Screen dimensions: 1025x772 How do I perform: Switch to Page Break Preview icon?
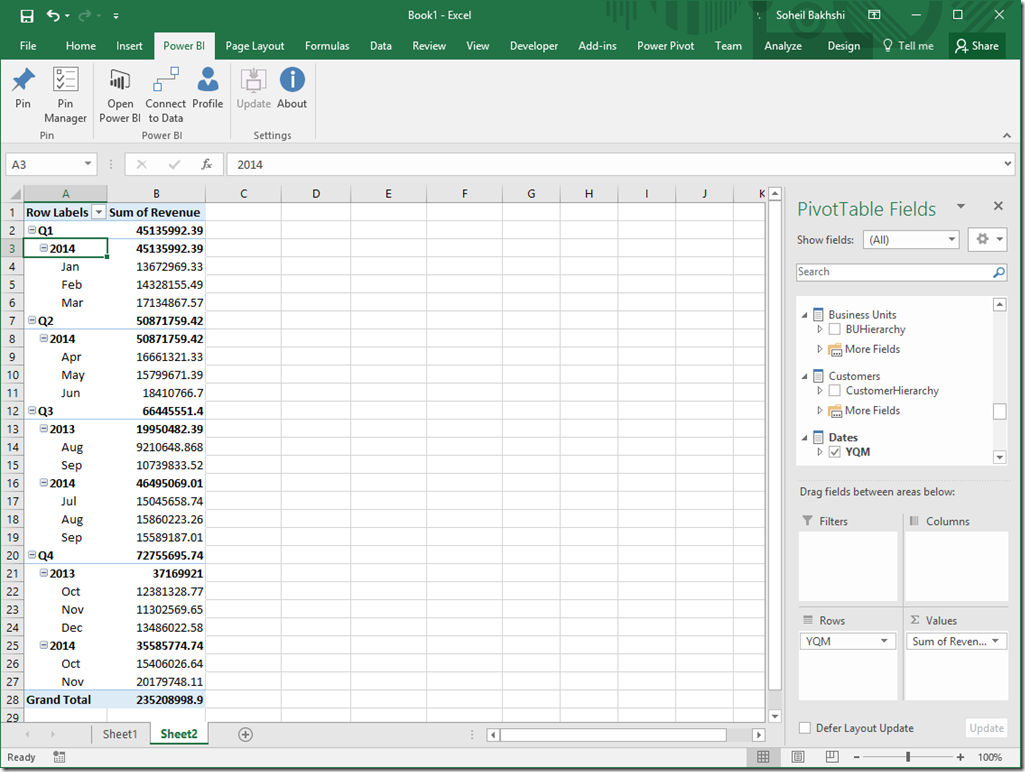tap(832, 757)
